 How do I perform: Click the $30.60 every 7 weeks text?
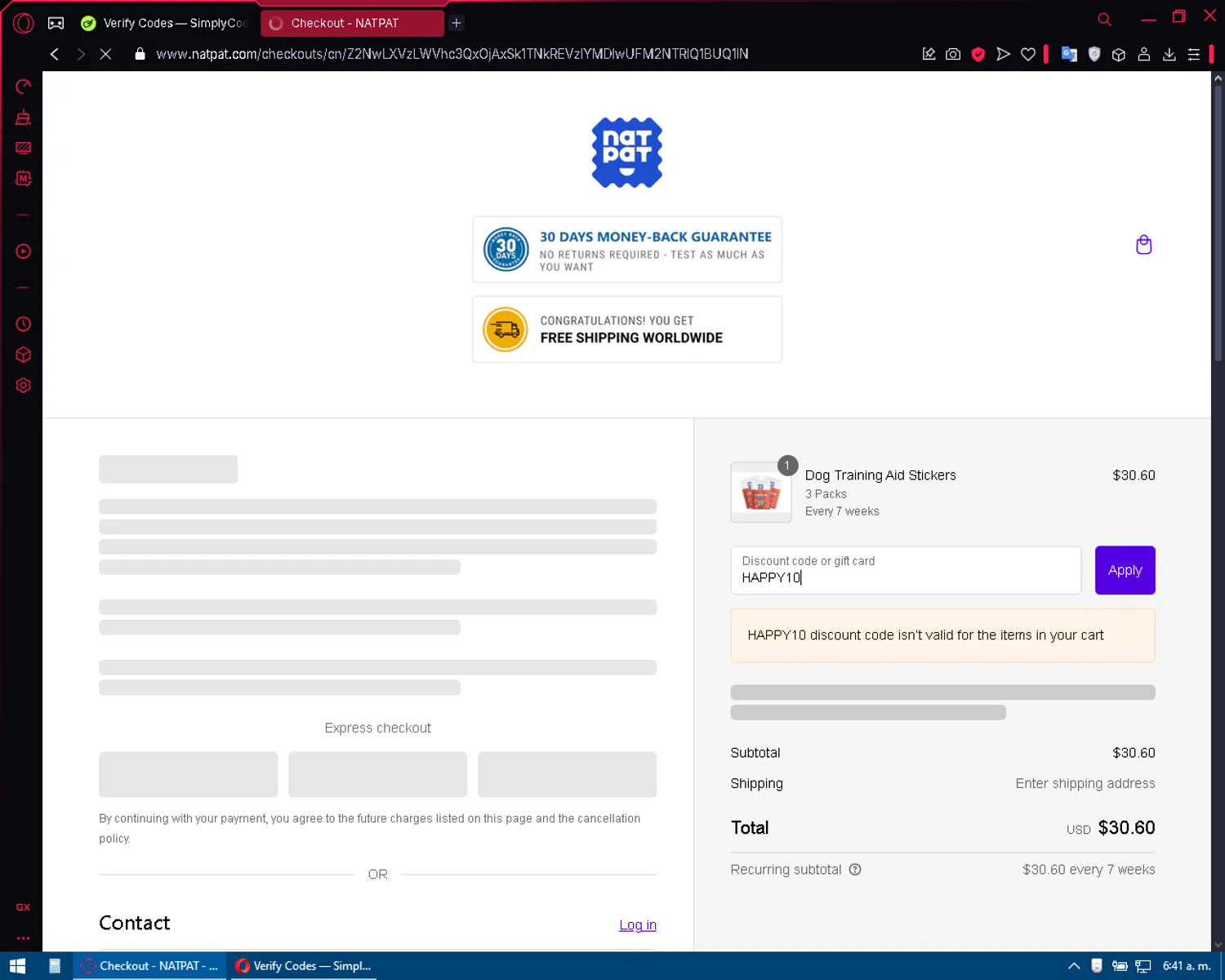pos(1089,870)
